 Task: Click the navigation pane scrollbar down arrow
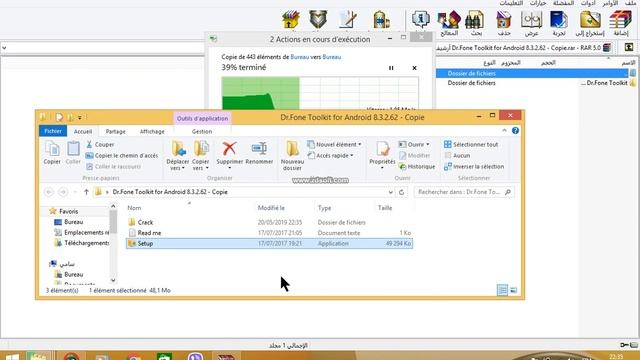click(x=113, y=280)
